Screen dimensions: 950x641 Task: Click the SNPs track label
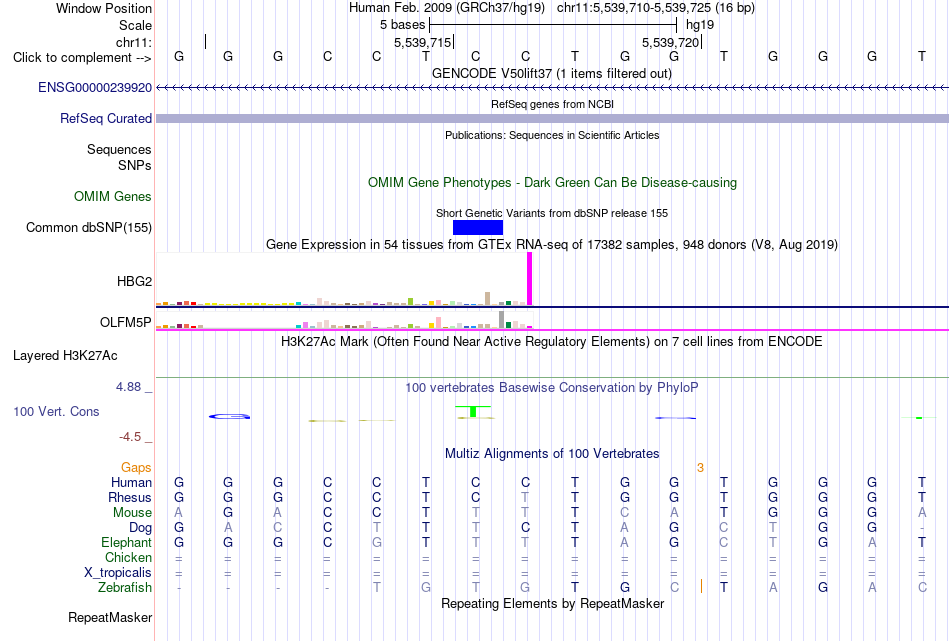coord(135,165)
